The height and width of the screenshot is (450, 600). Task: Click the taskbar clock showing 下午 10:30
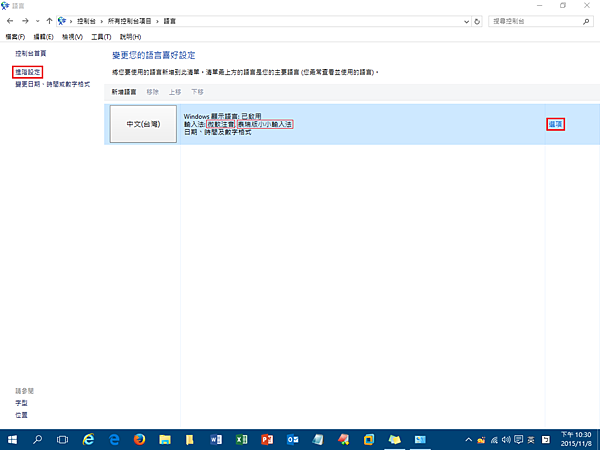(x=576, y=439)
